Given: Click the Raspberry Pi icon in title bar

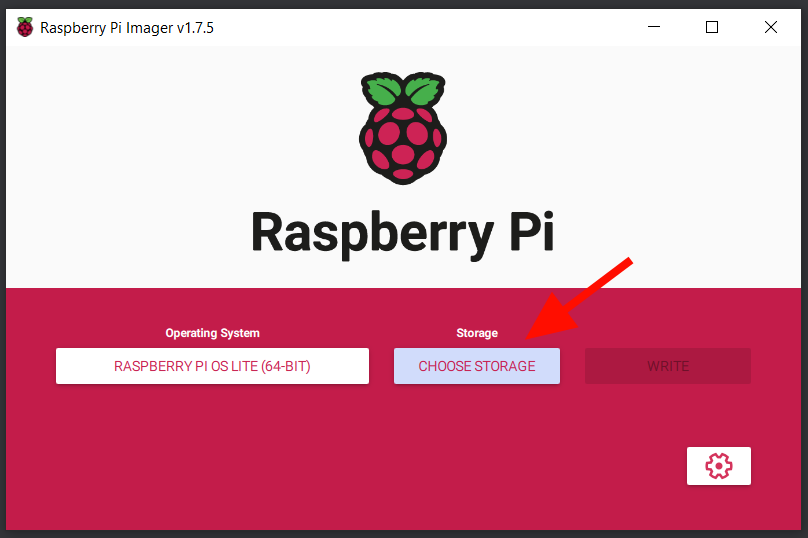Looking at the screenshot, I should click(x=25, y=27).
